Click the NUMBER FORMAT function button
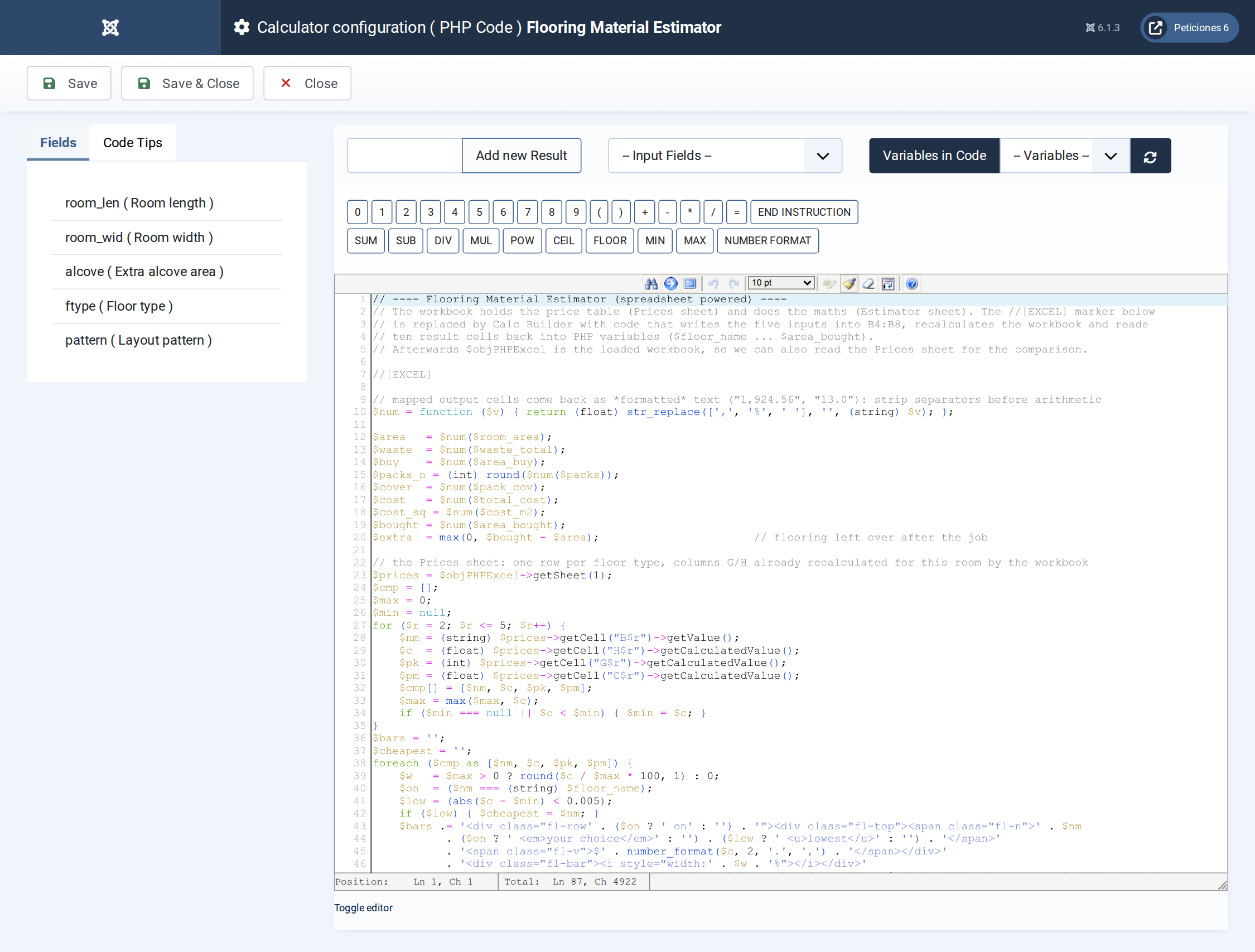1255x952 pixels. (x=768, y=240)
